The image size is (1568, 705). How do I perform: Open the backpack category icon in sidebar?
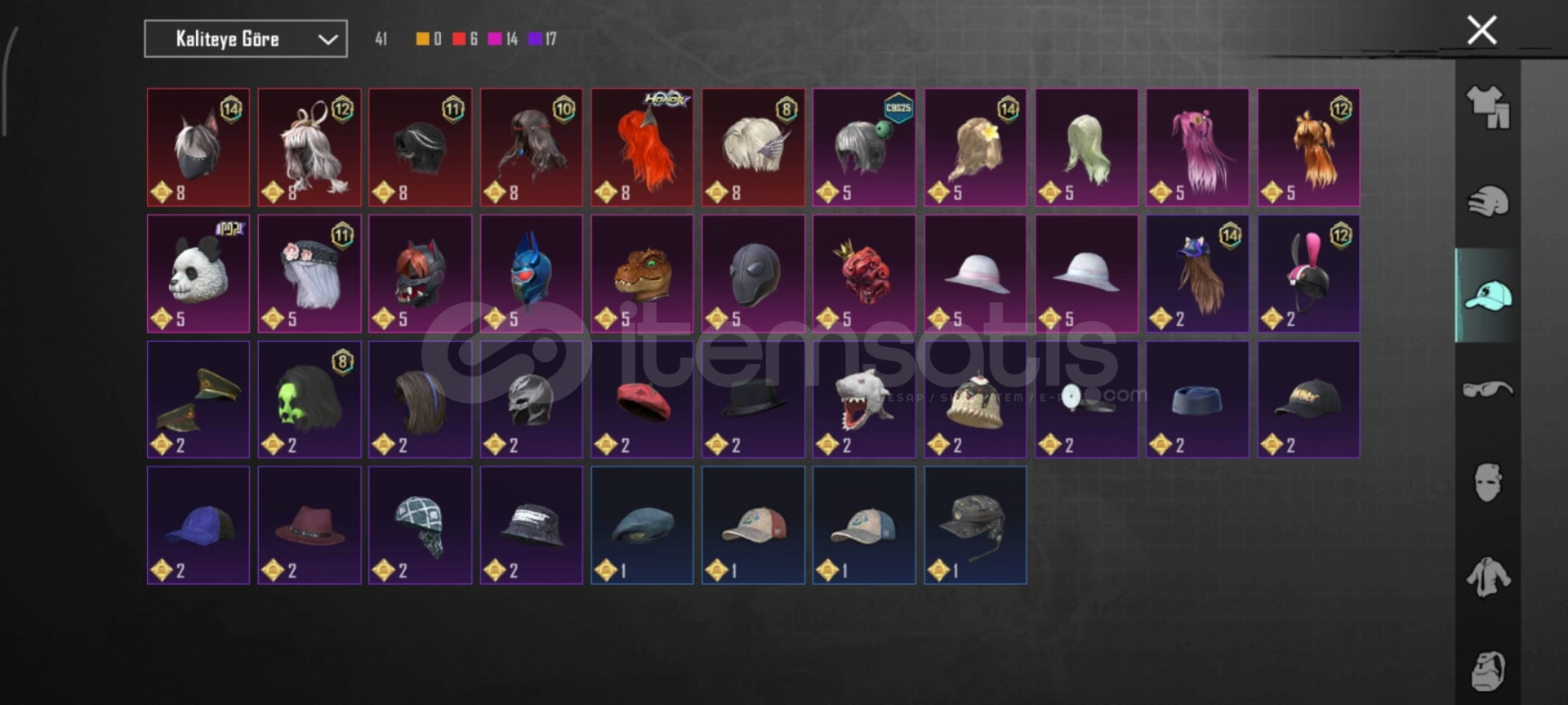coord(1488,671)
